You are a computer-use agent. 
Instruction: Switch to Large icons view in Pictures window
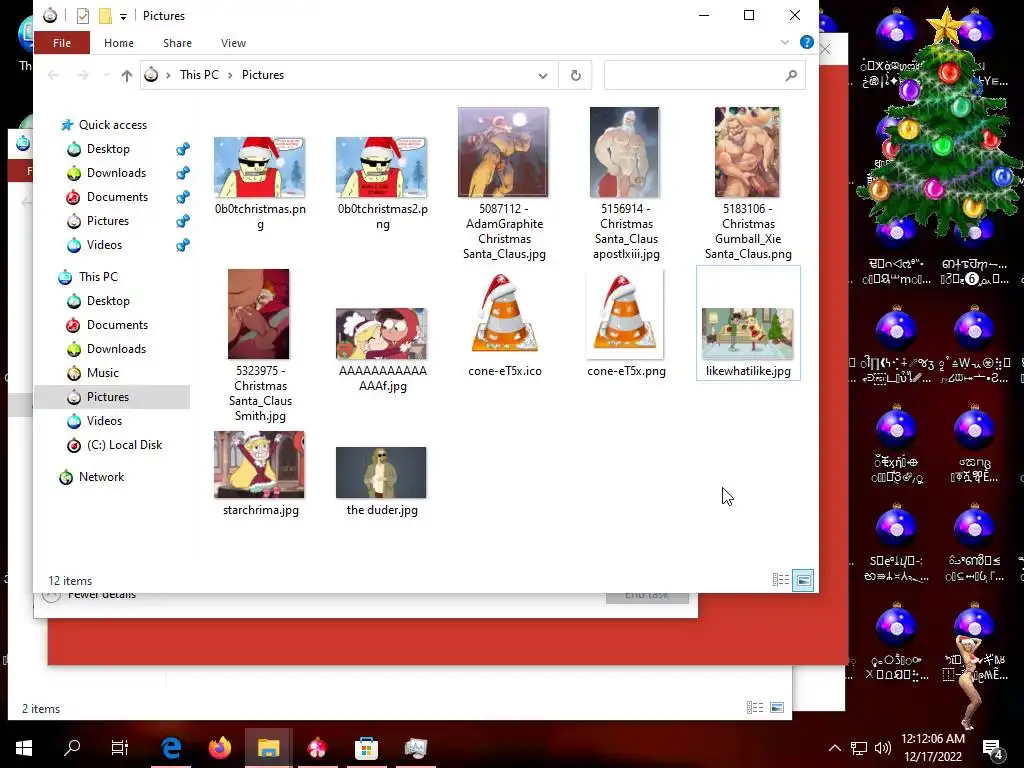coord(803,580)
